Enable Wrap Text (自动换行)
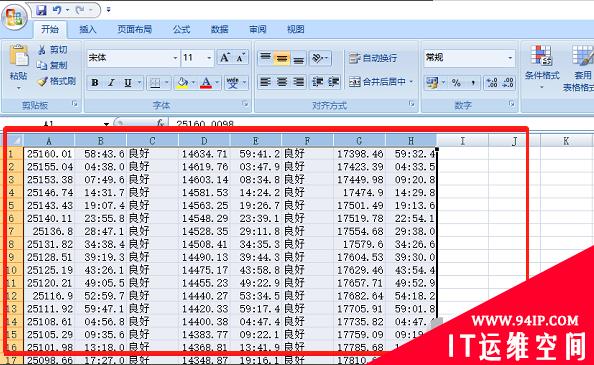This screenshot has height=365, width=594. tap(373, 58)
